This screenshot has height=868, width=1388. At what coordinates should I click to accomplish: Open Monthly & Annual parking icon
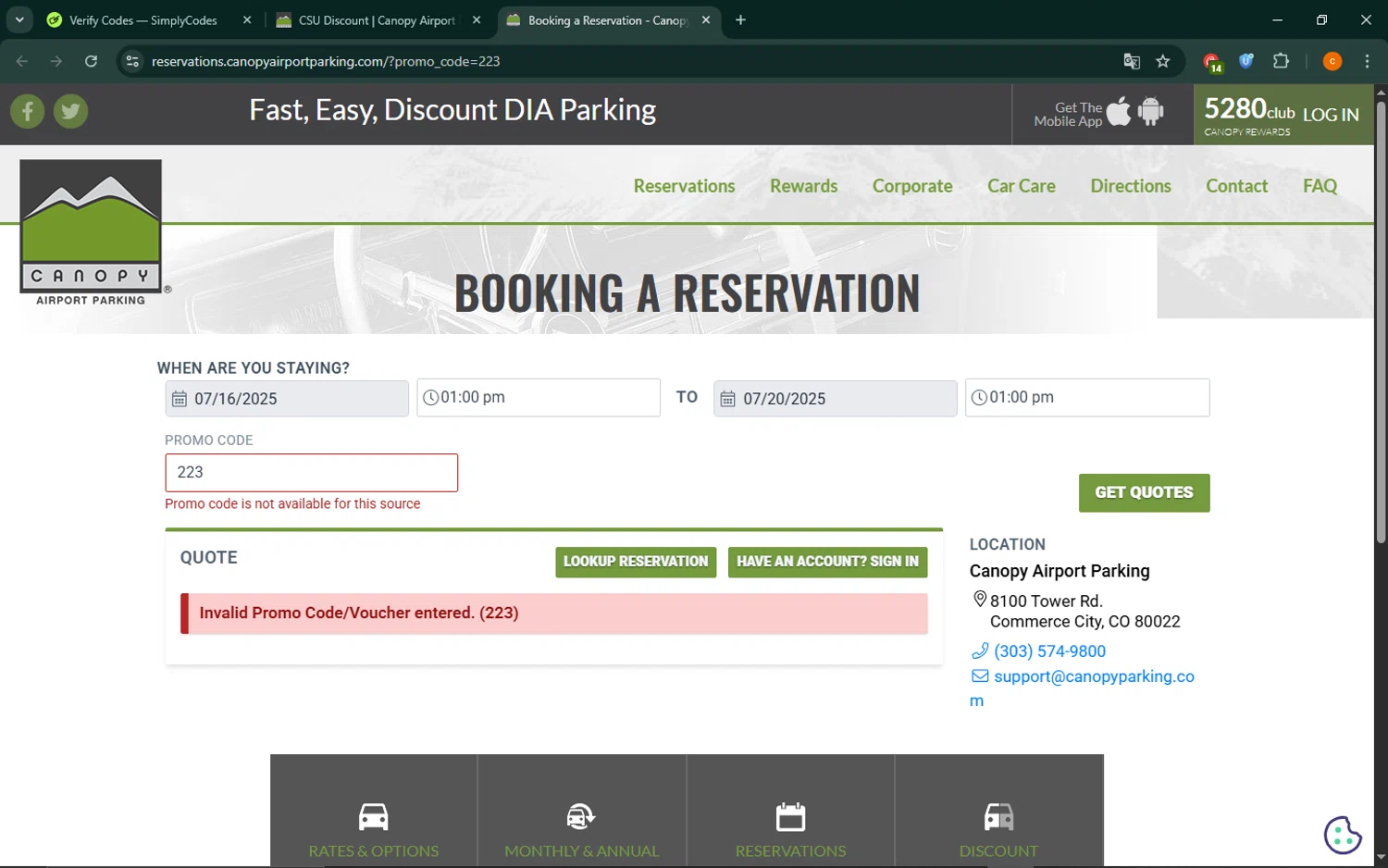point(581,817)
